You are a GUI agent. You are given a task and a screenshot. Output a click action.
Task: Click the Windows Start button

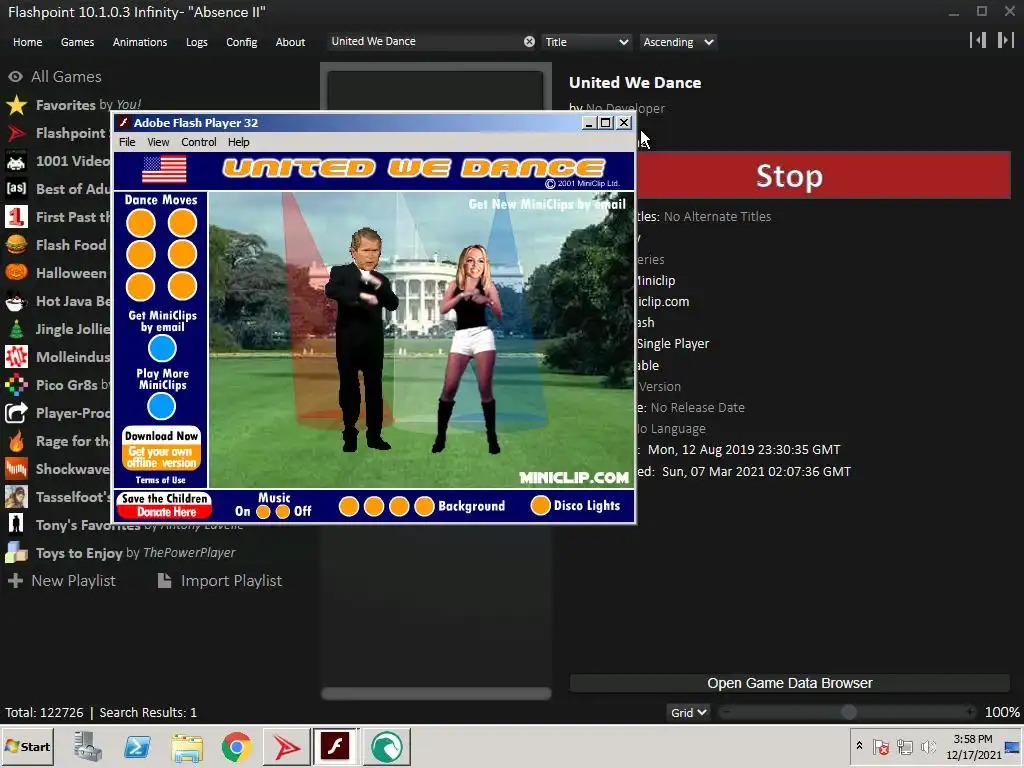(27, 746)
